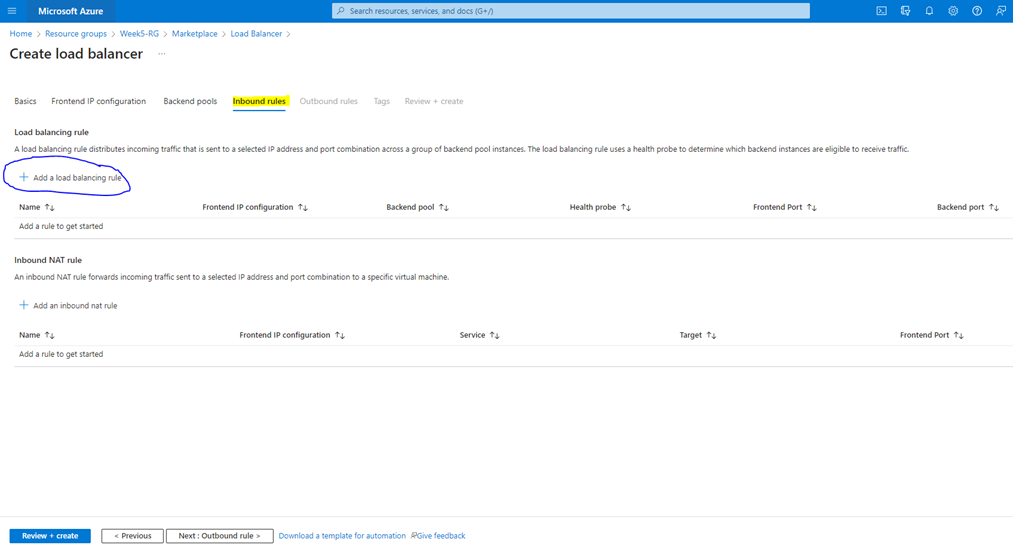The width and height of the screenshot is (1013, 551).
Task: Open the feedback icon in top bar
Action: [1001, 11]
